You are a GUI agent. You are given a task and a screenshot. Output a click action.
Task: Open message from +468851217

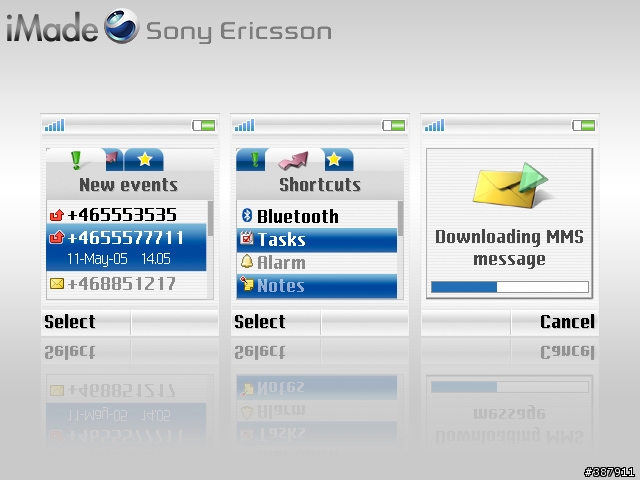(127, 284)
